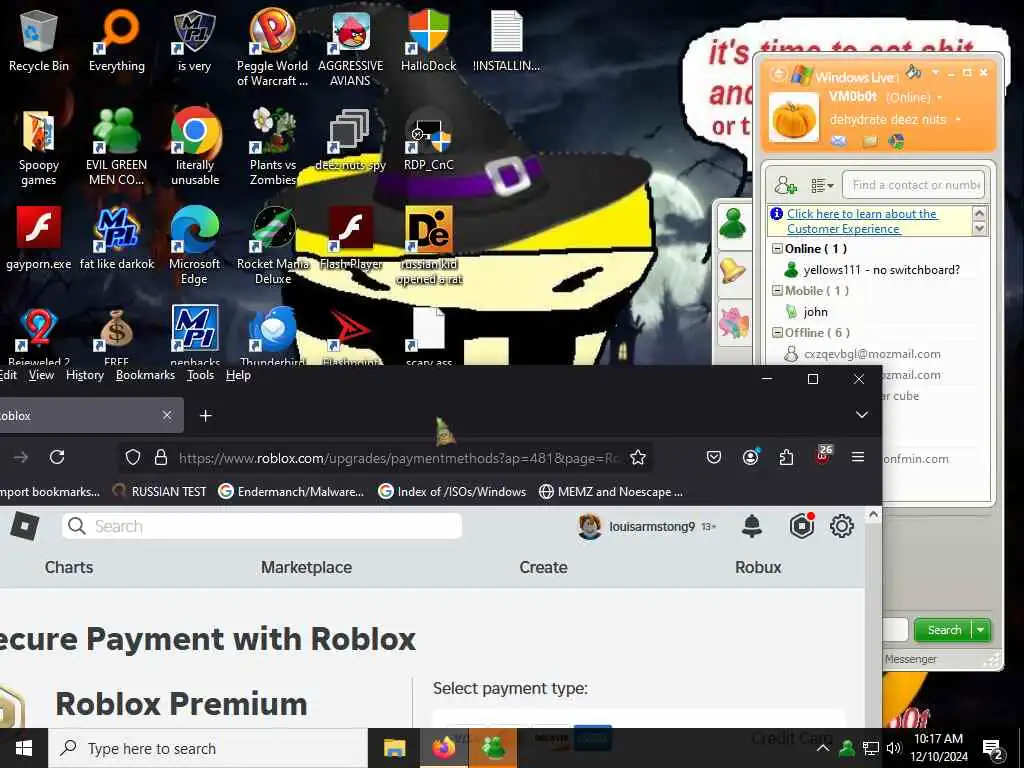The height and width of the screenshot is (768, 1024).
Task: Show hidden system tray icons
Action: [823, 748]
